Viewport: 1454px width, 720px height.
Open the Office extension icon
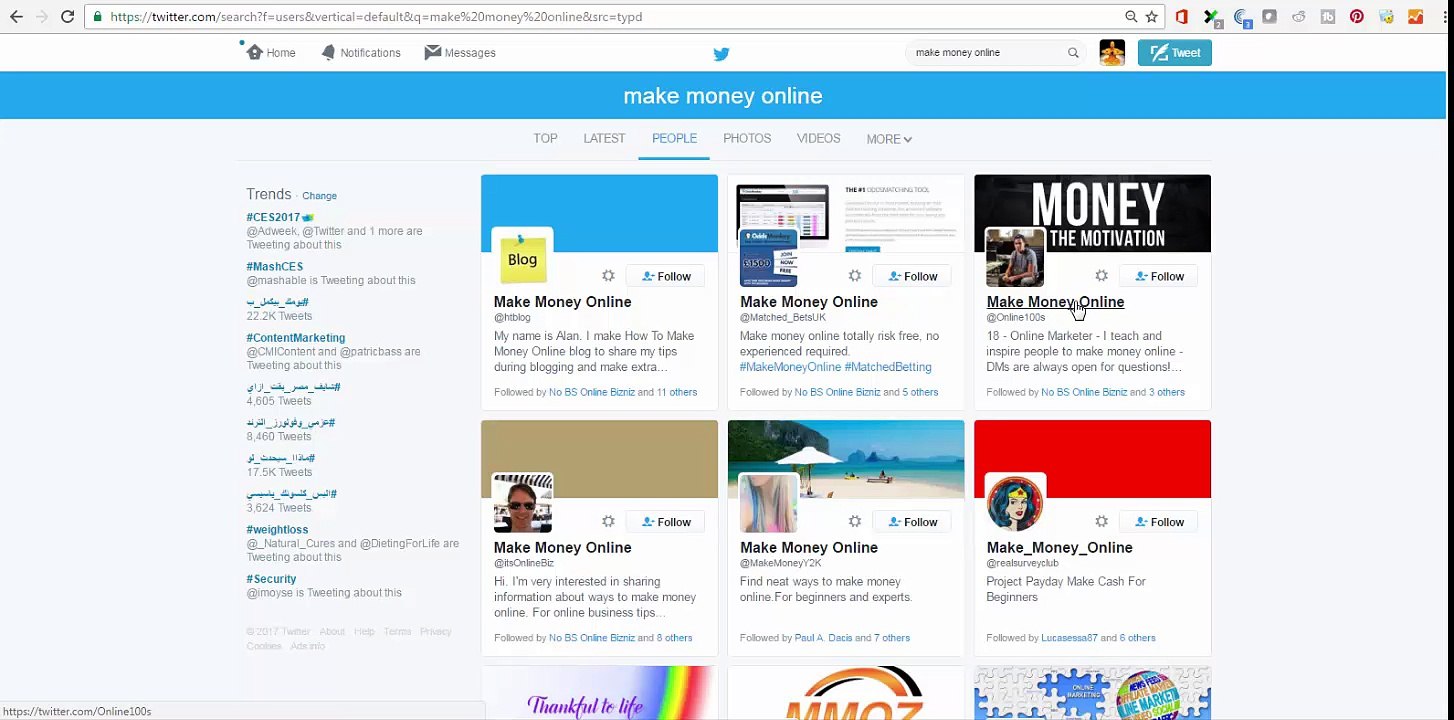[x=1182, y=17]
